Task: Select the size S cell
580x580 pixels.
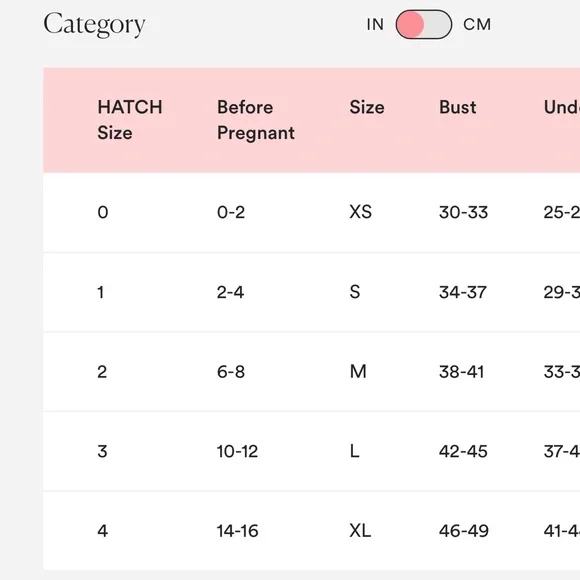Action: coord(355,292)
